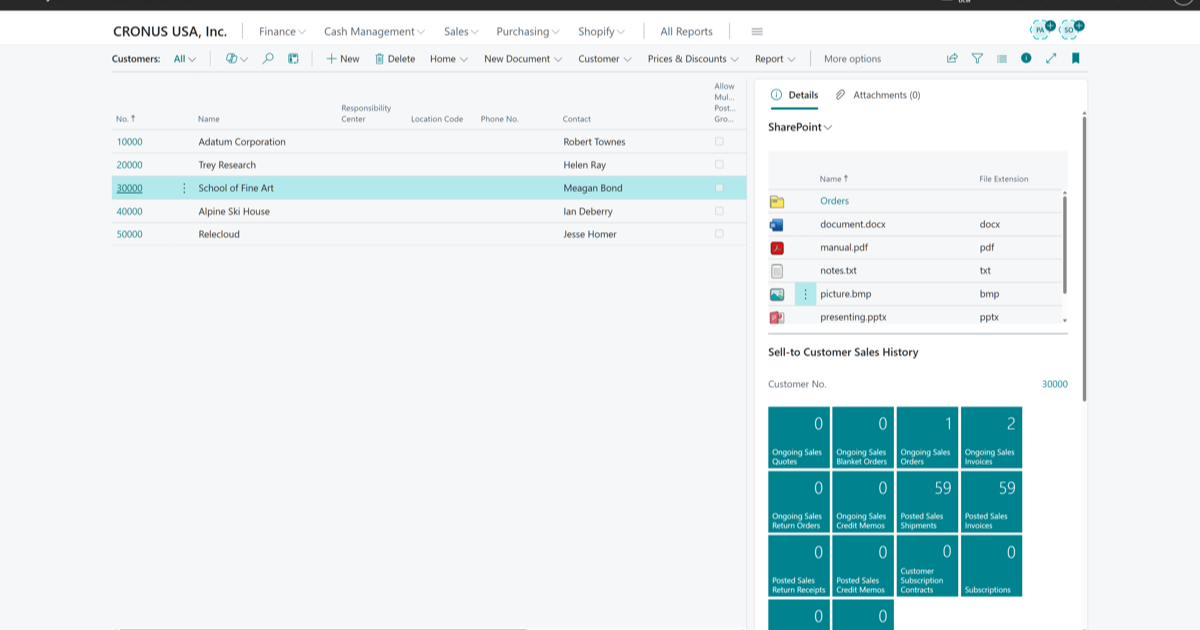Open the three-dot menu for picture.bmp

[806, 294]
